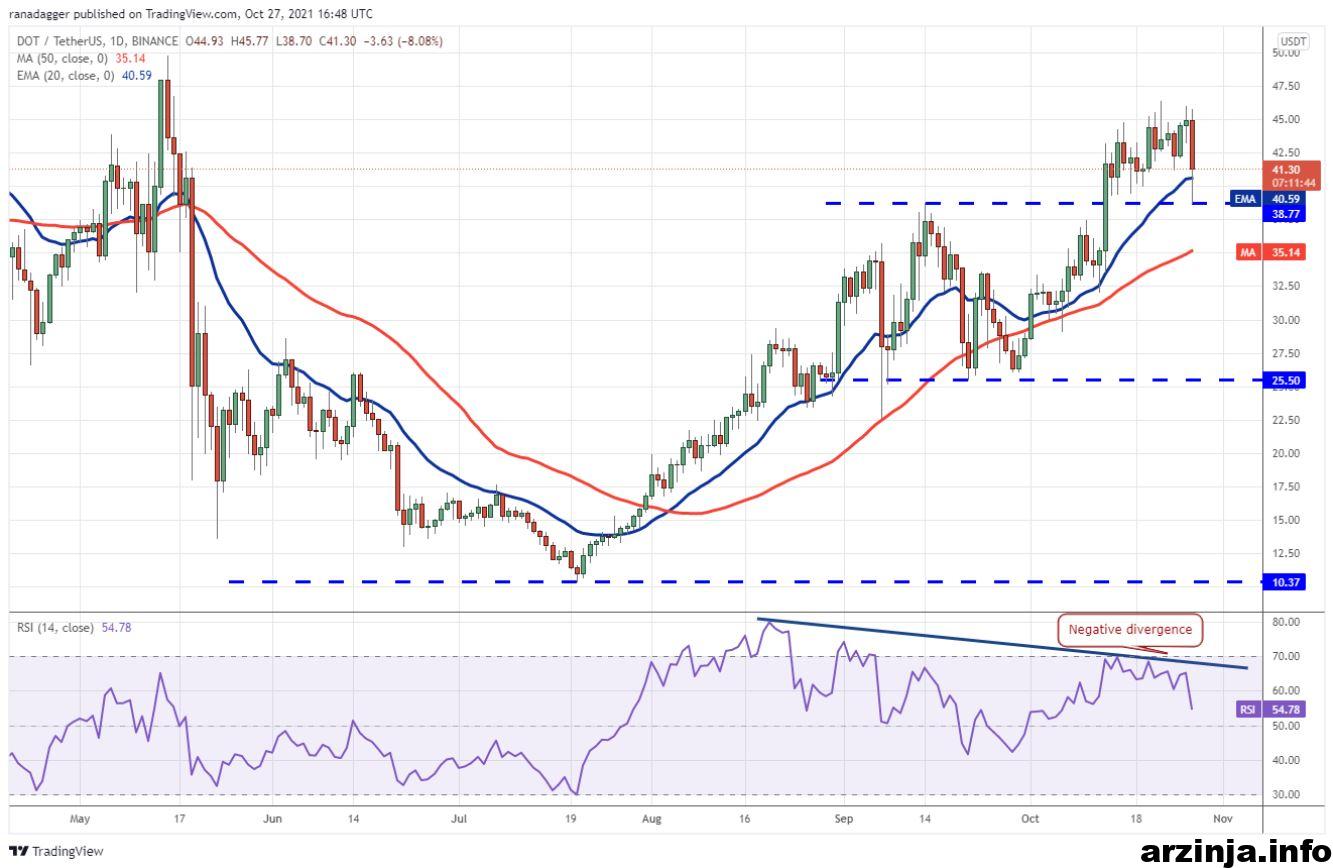Select the USDT currency label
This screenshot has height=868, width=1333.
[1293, 41]
